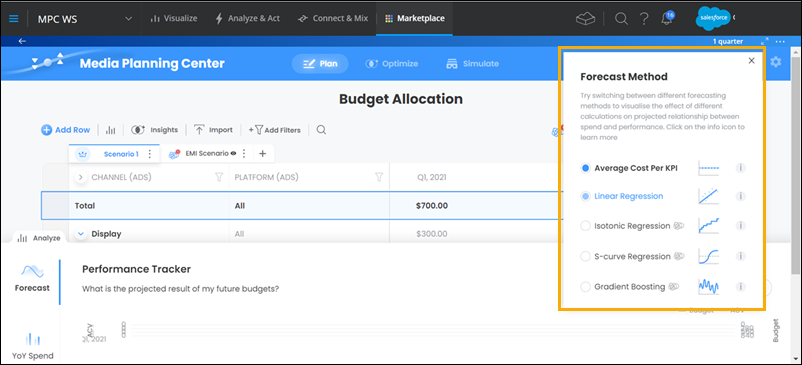Image resolution: width=802 pixels, height=365 pixels.
Task: Switch to the Analyze & Act tab
Action: [248, 18]
